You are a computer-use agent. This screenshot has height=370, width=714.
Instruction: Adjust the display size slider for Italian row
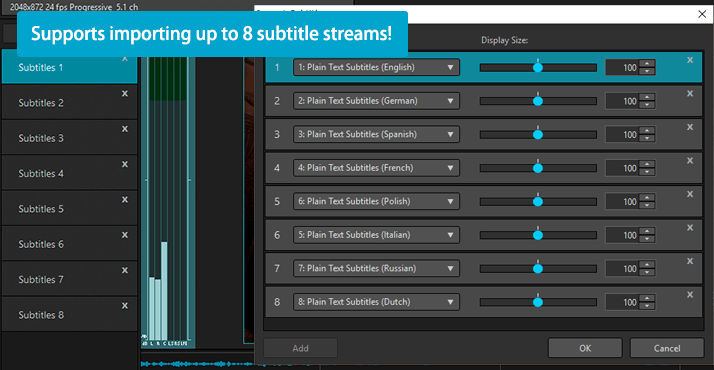click(x=538, y=235)
